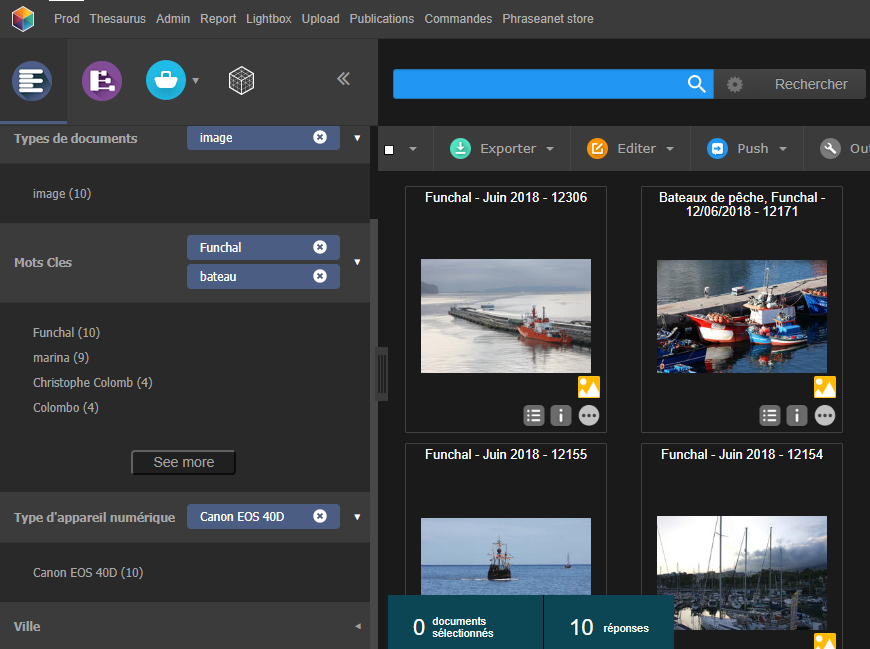870x649 pixels.
Task: Remove the 'bateau' keyword filter
Action: tap(320, 276)
